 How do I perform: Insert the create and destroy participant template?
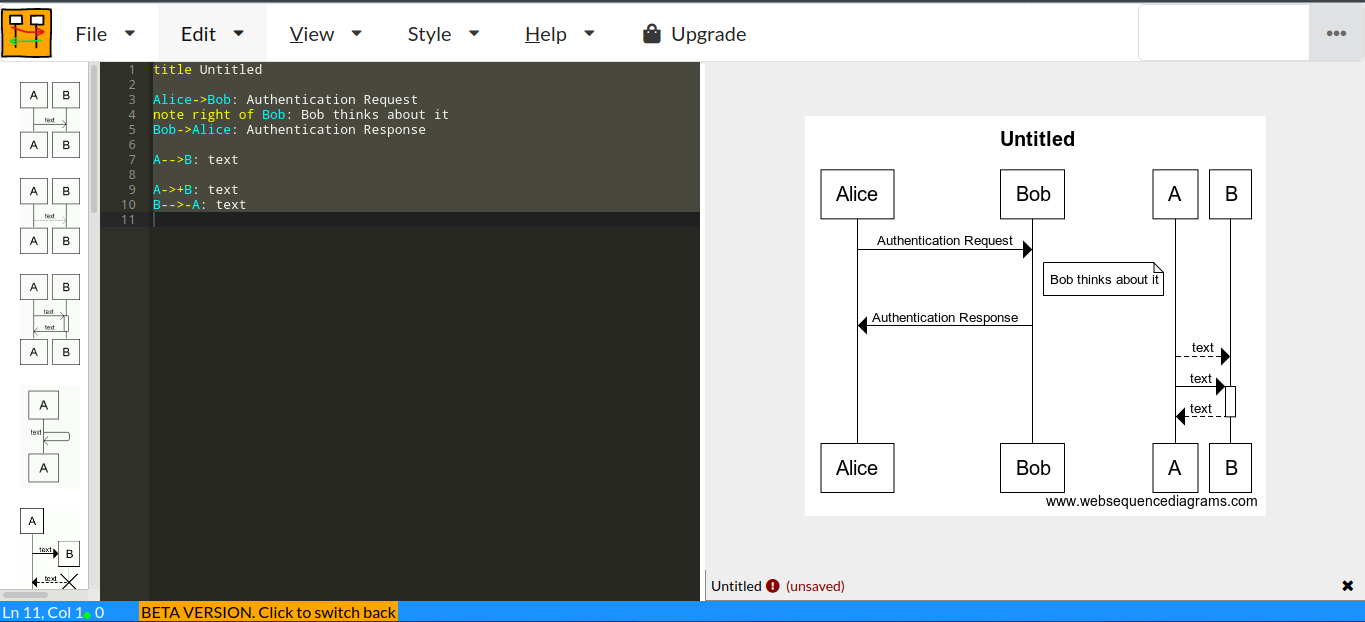[x=50, y=548]
